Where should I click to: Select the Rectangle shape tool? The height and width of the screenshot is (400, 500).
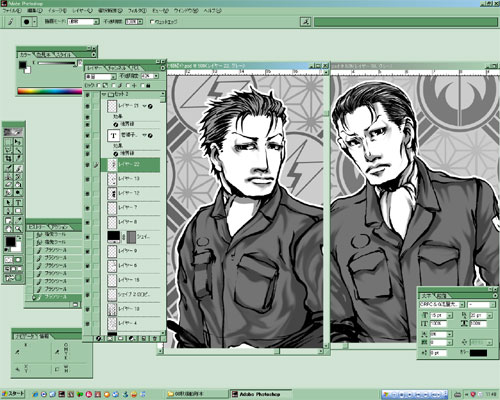tap(18, 211)
